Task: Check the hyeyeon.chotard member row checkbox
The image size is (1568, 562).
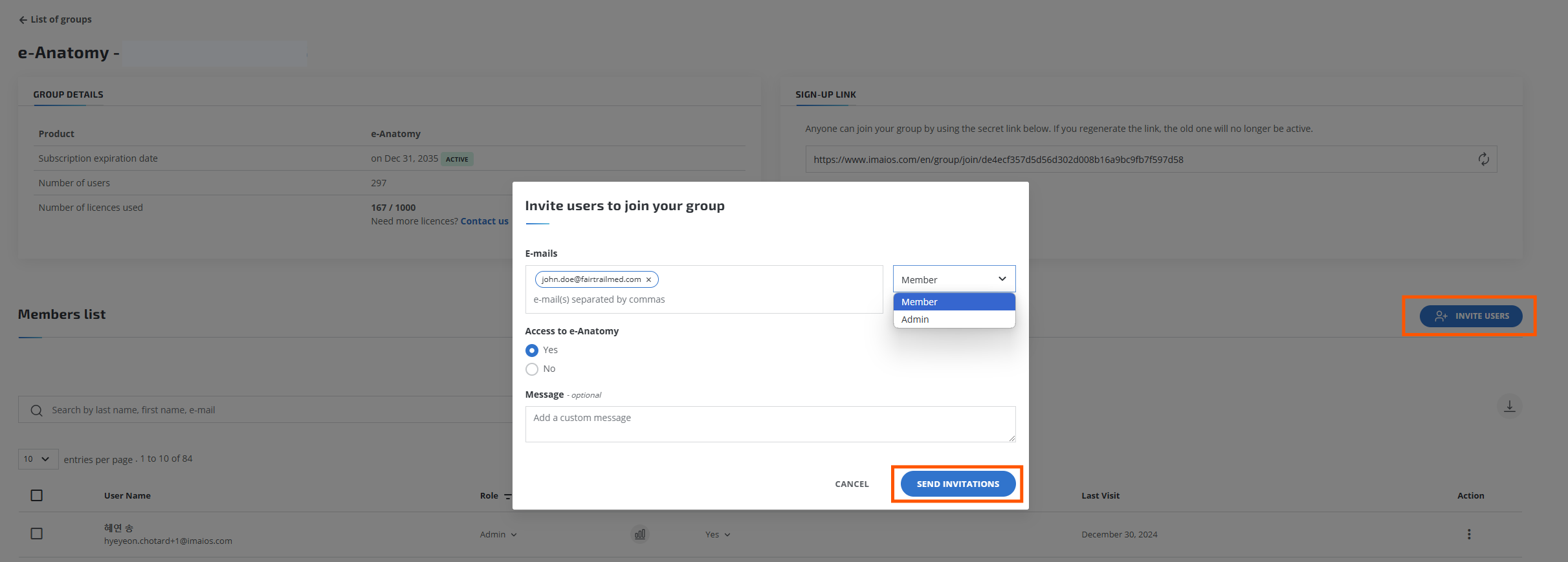Action: (x=37, y=534)
